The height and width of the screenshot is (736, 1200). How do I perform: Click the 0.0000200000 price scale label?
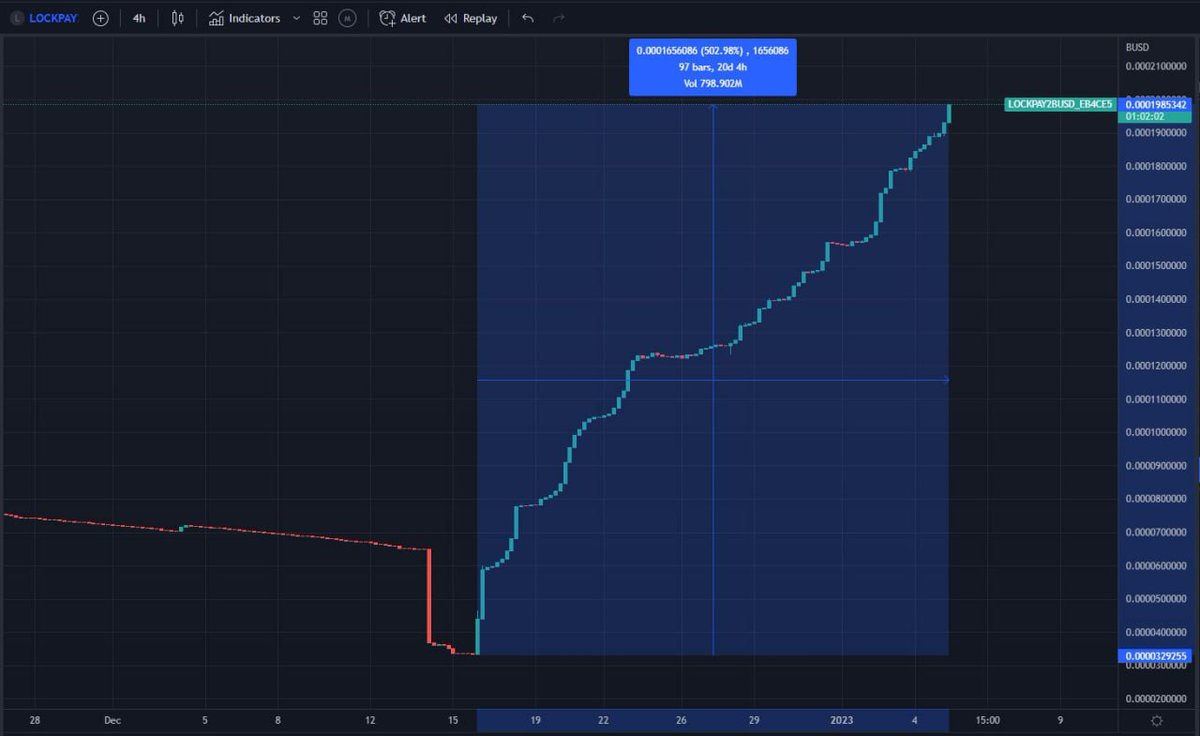point(1157,698)
